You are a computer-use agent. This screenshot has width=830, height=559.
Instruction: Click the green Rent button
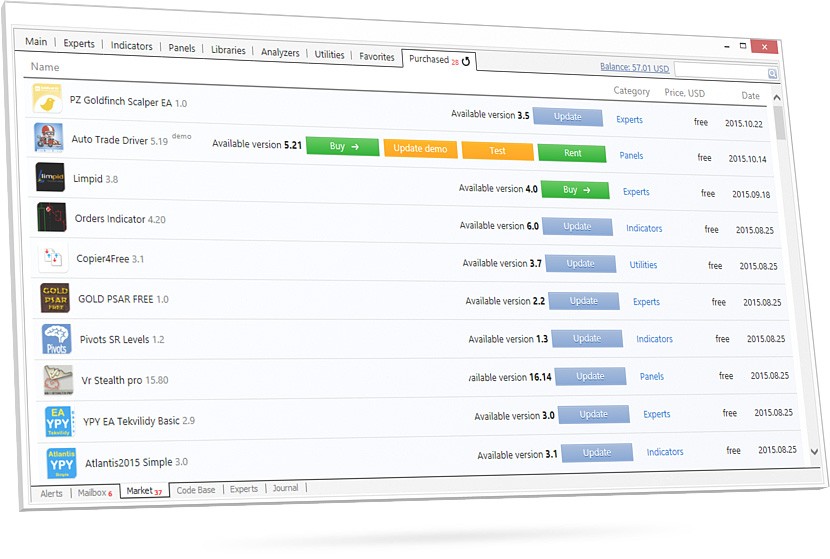coord(573,153)
